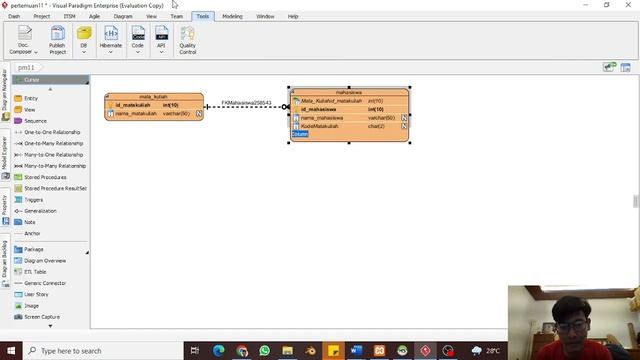Expand the API dropdown arrow

coord(161,52)
